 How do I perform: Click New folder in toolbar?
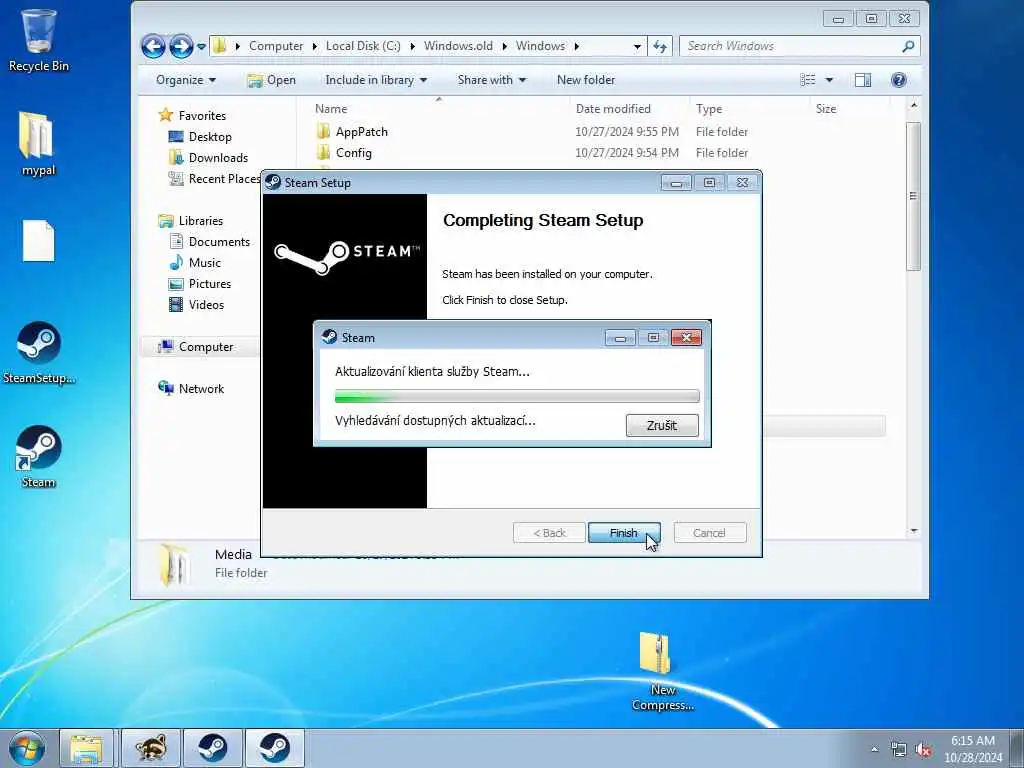(586, 80)
